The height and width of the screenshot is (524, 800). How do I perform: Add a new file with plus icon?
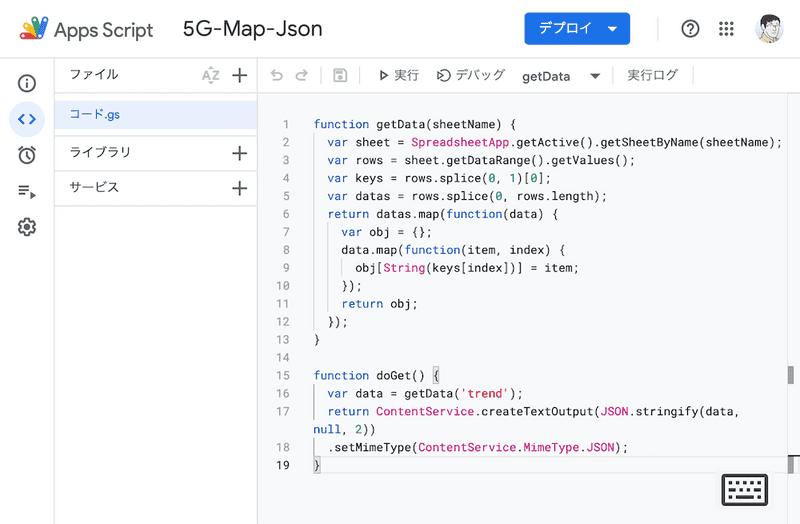point(240,75)
